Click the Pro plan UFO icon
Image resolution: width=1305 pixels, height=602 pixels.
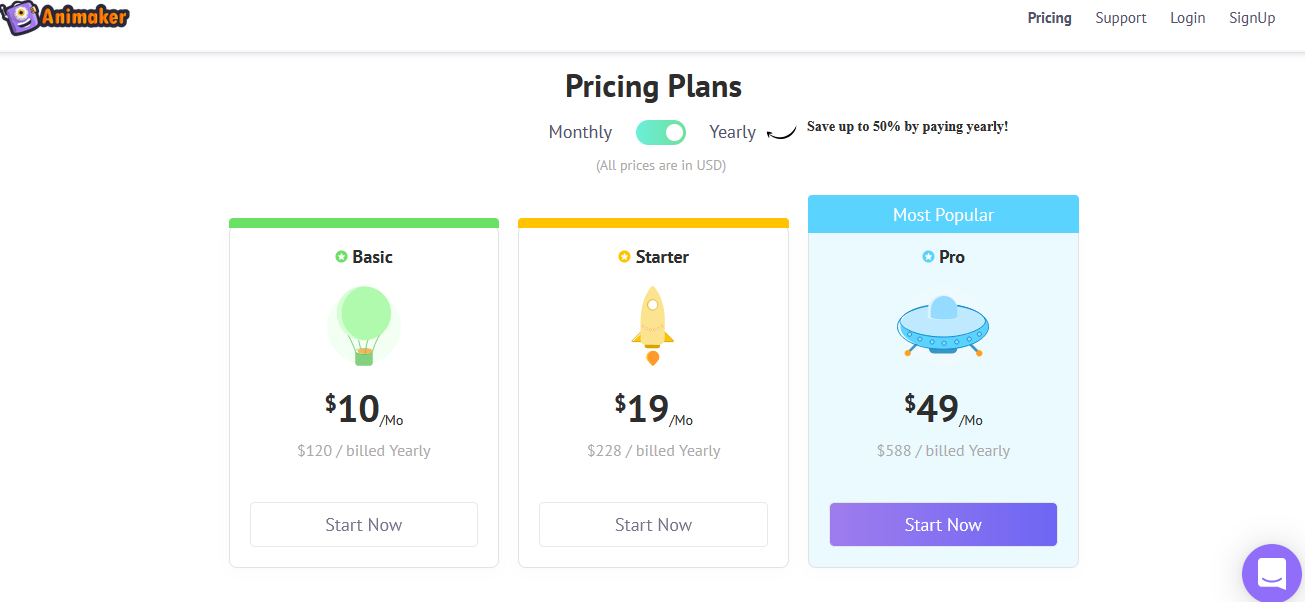point(942,325)
